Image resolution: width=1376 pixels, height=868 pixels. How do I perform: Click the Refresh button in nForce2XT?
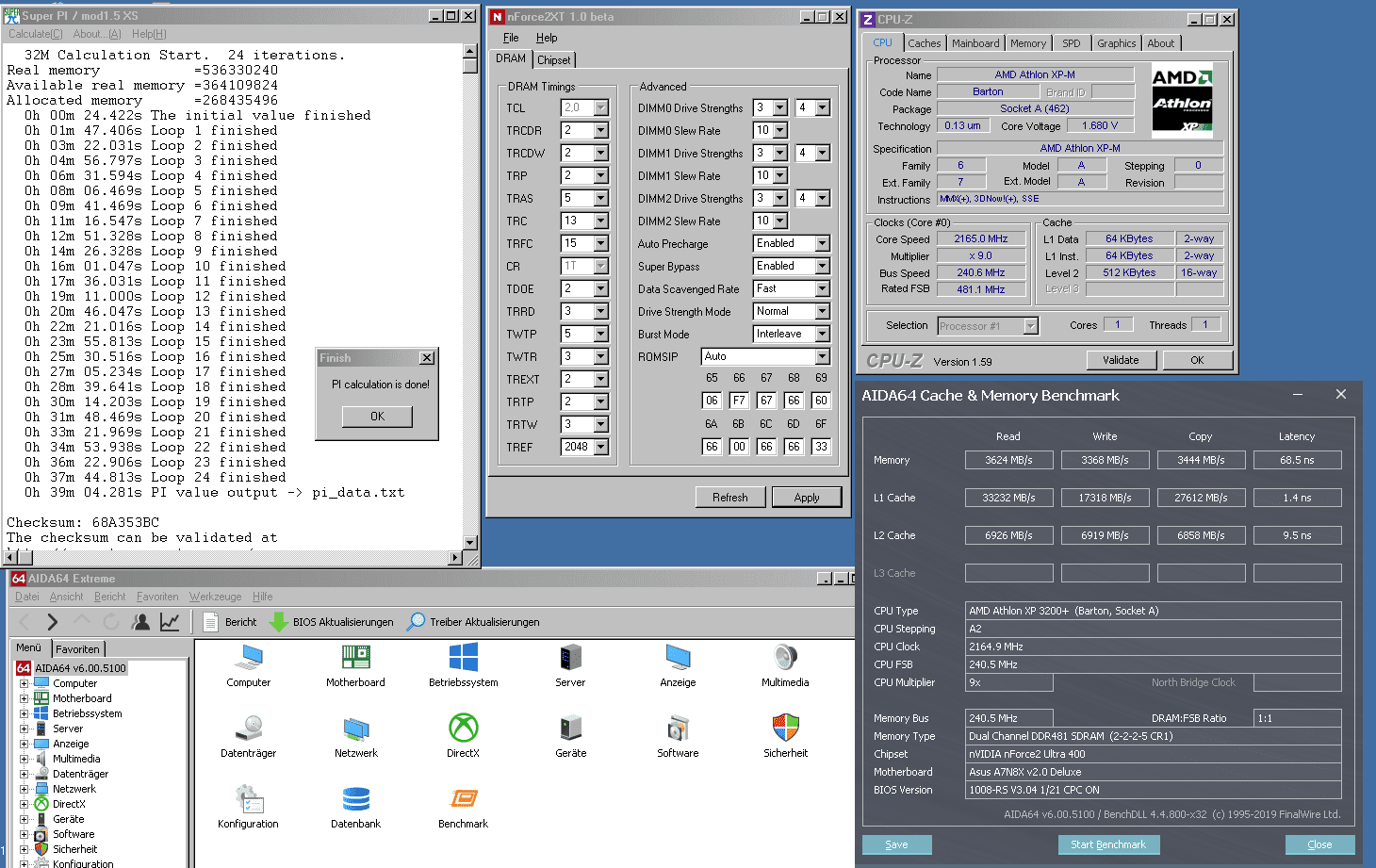click(x=730, y=498)
